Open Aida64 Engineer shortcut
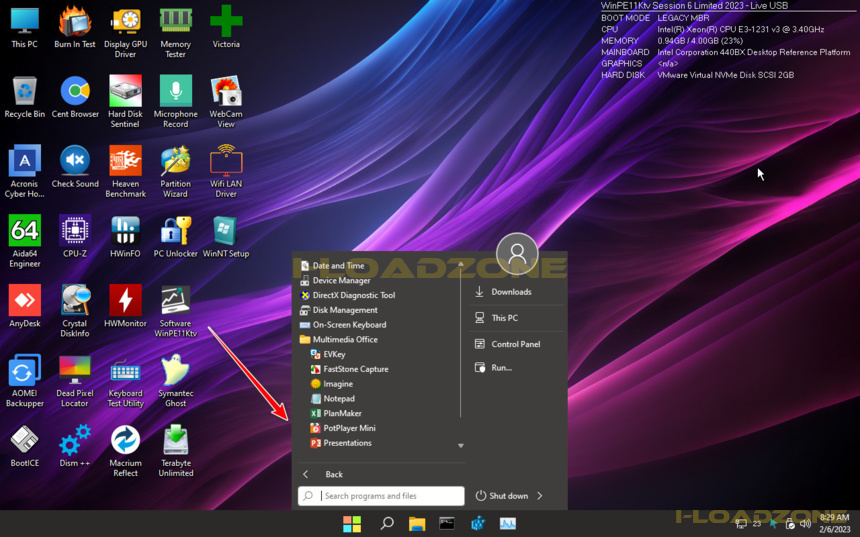The image size is (860, 537). point(25,241)
